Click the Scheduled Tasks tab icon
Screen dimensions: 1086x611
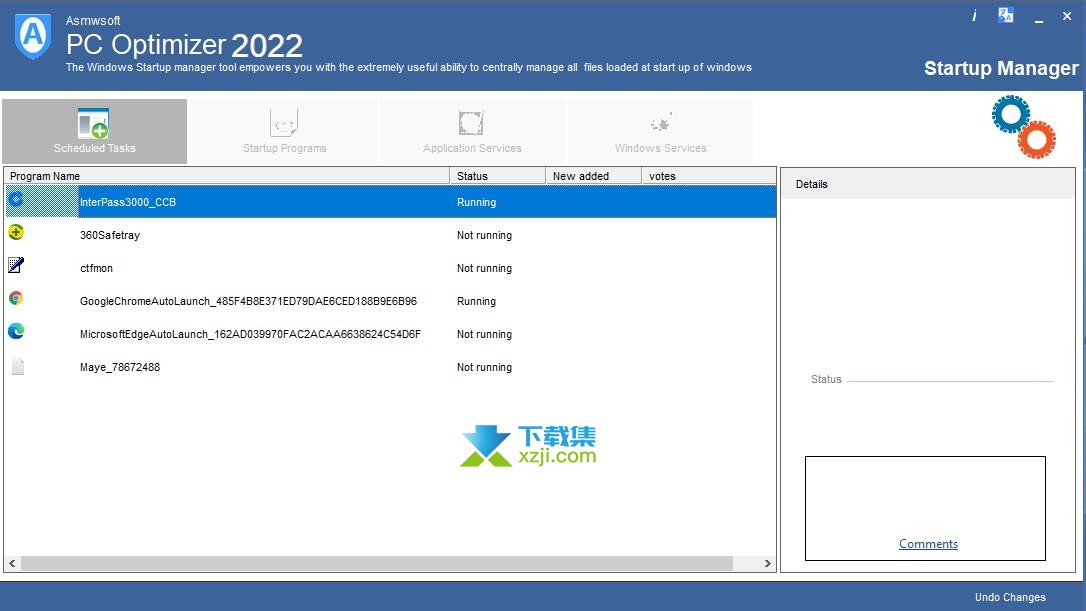(94, 123)
